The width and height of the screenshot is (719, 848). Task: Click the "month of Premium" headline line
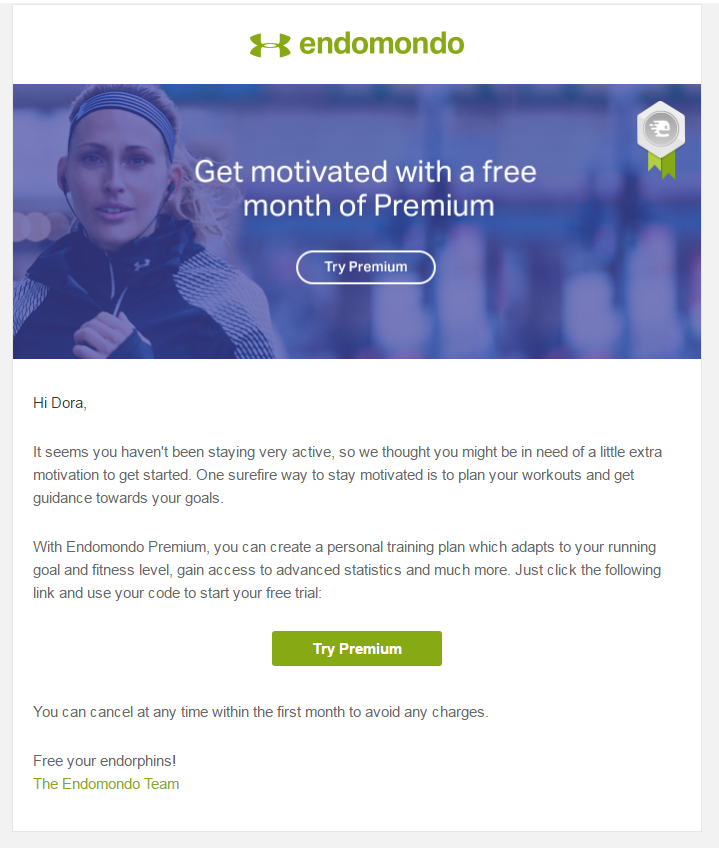(x=368, y=206)
